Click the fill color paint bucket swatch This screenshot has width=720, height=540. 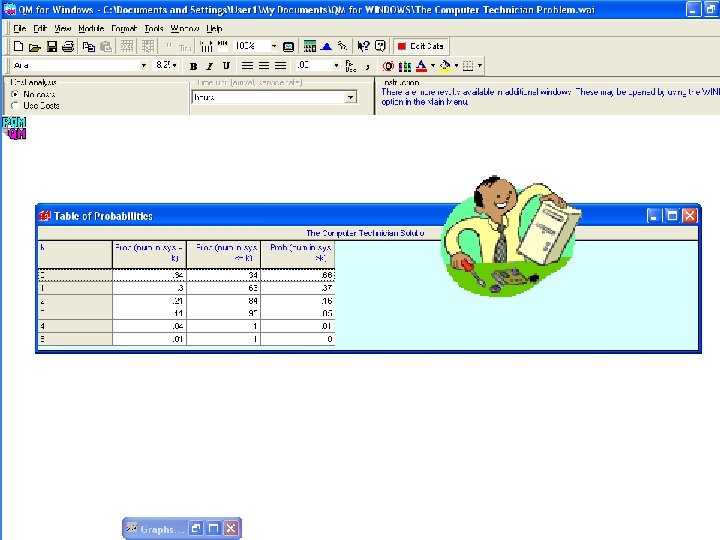click(x=444, y=66)
